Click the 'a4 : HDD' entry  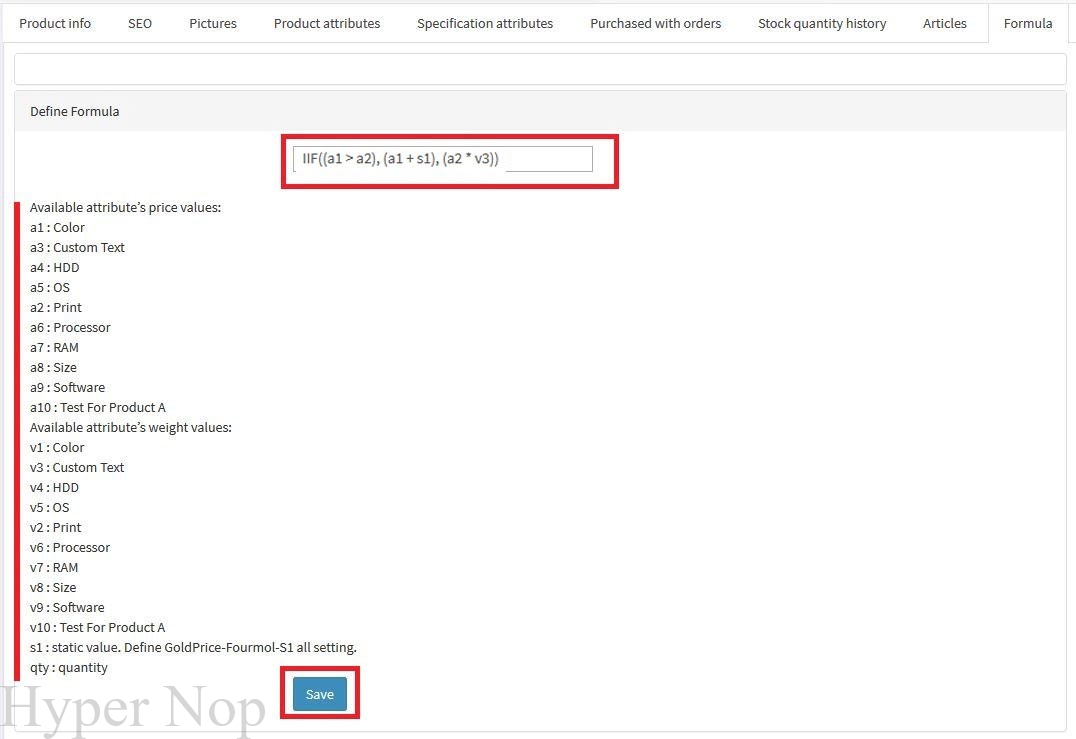[x=55, y=268]
